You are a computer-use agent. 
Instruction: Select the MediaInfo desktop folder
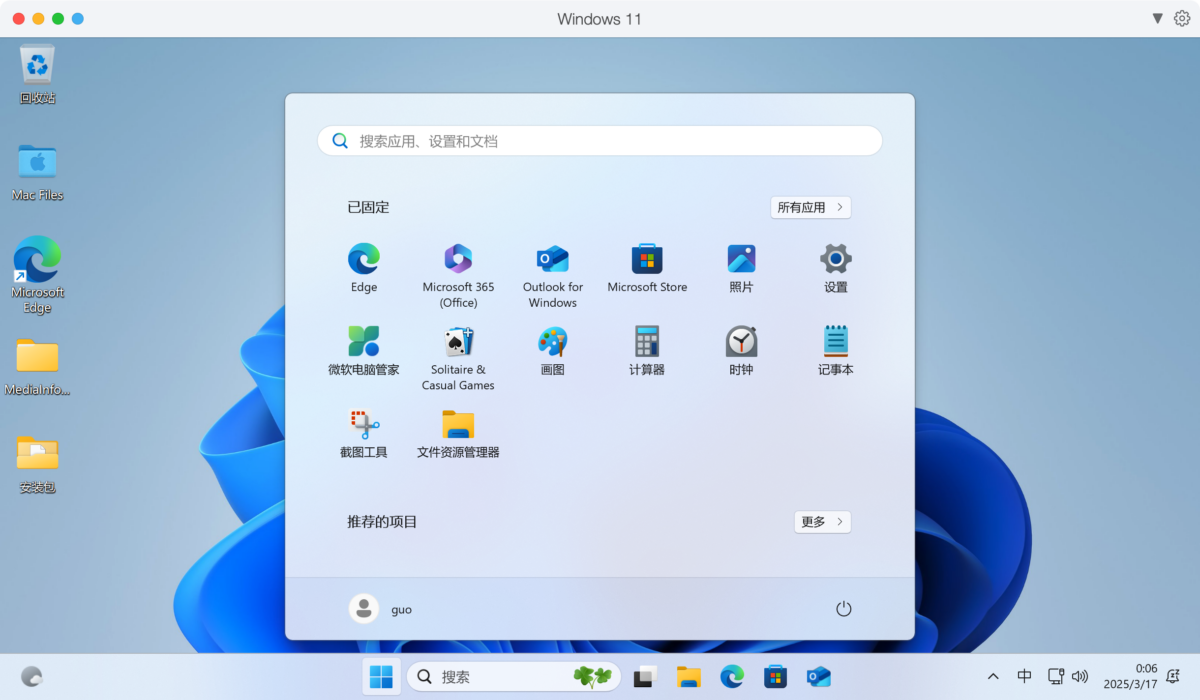coord(38,367)
